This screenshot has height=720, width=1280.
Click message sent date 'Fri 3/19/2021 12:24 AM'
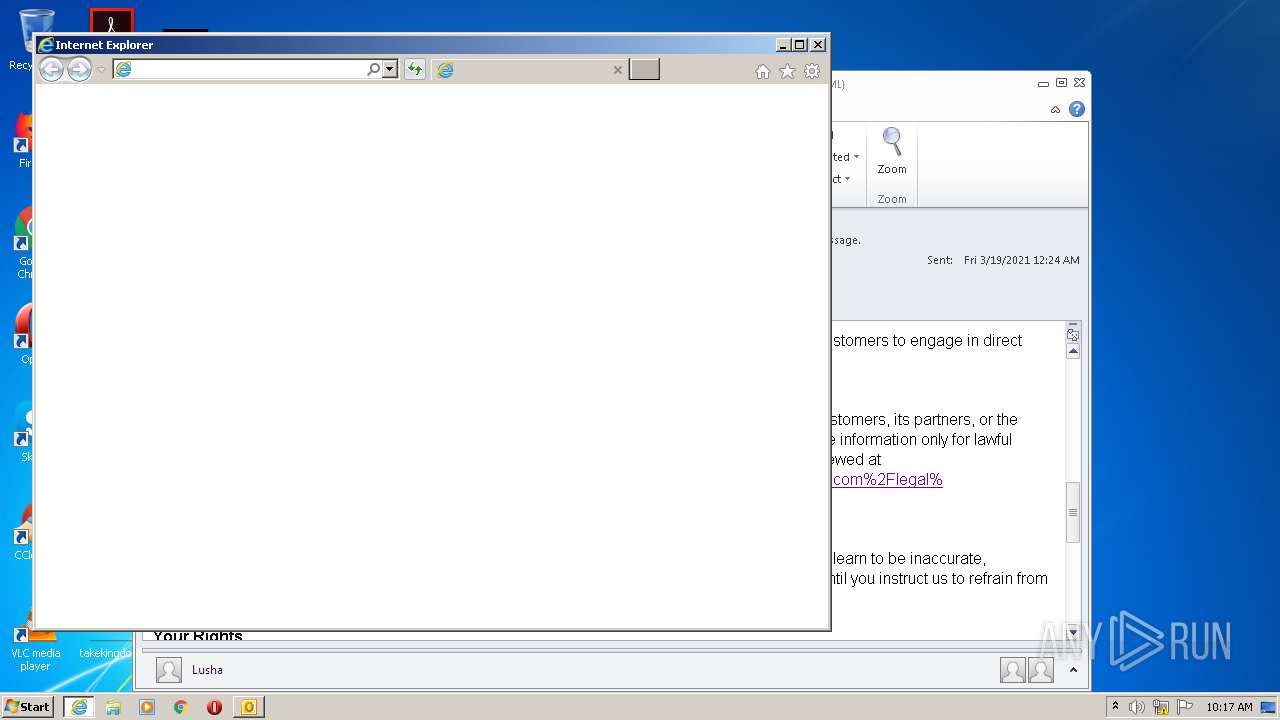(x=1022, y=260)
